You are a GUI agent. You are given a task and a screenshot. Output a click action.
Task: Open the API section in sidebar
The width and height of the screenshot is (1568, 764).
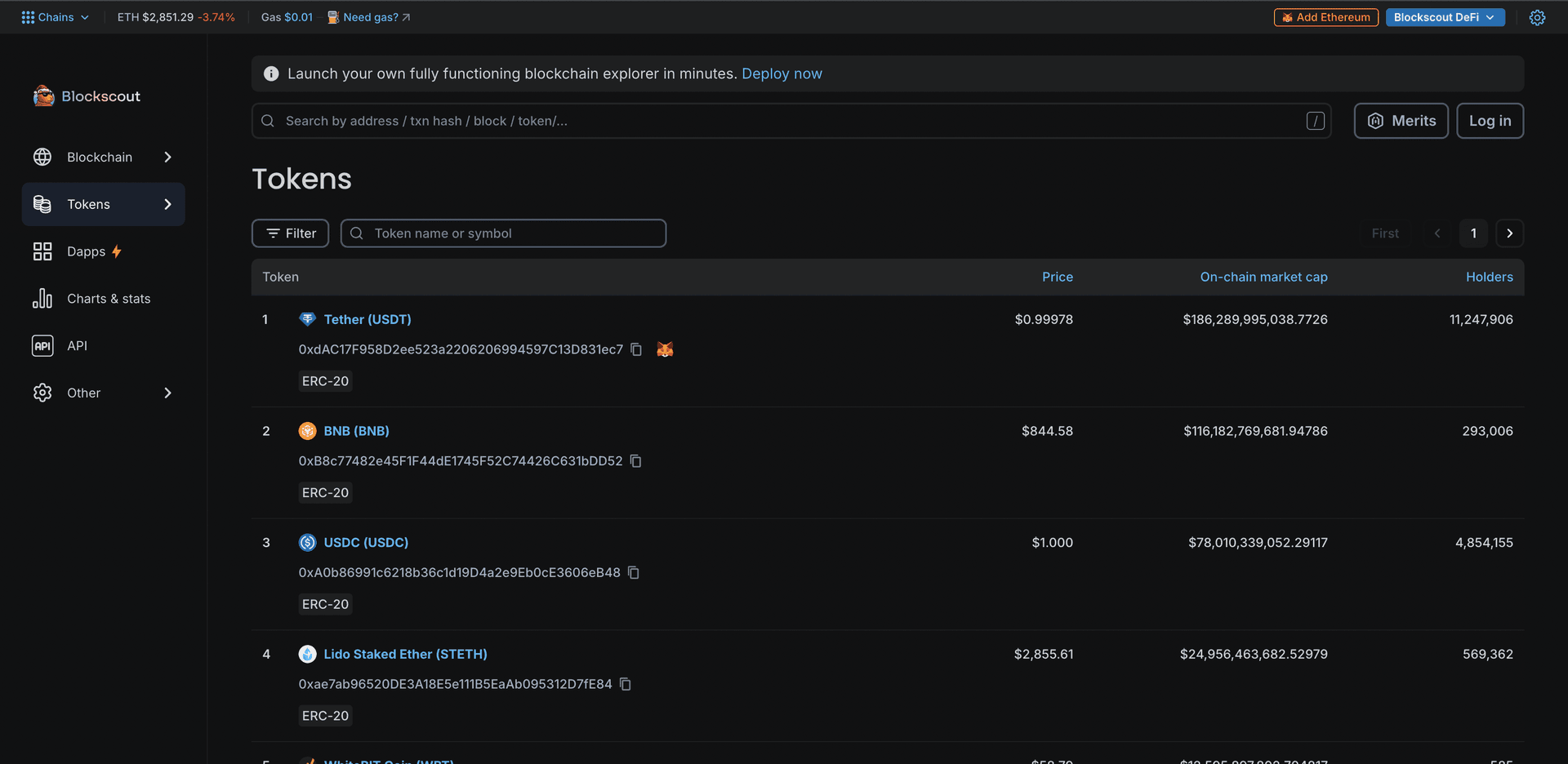77,346
